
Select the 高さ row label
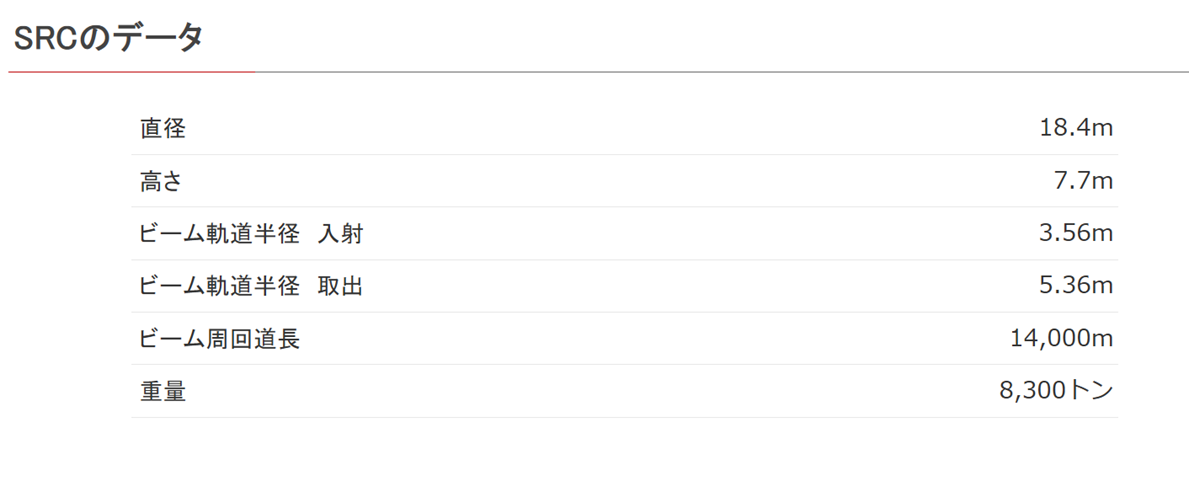click(x=161, y=182)
